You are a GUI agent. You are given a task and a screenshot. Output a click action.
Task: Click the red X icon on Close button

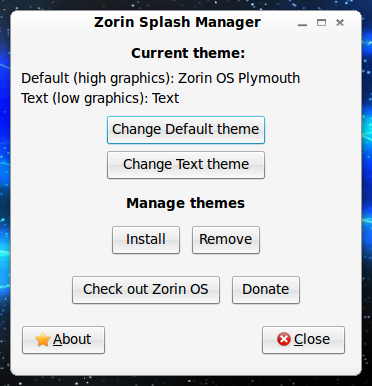pos(284,339)
